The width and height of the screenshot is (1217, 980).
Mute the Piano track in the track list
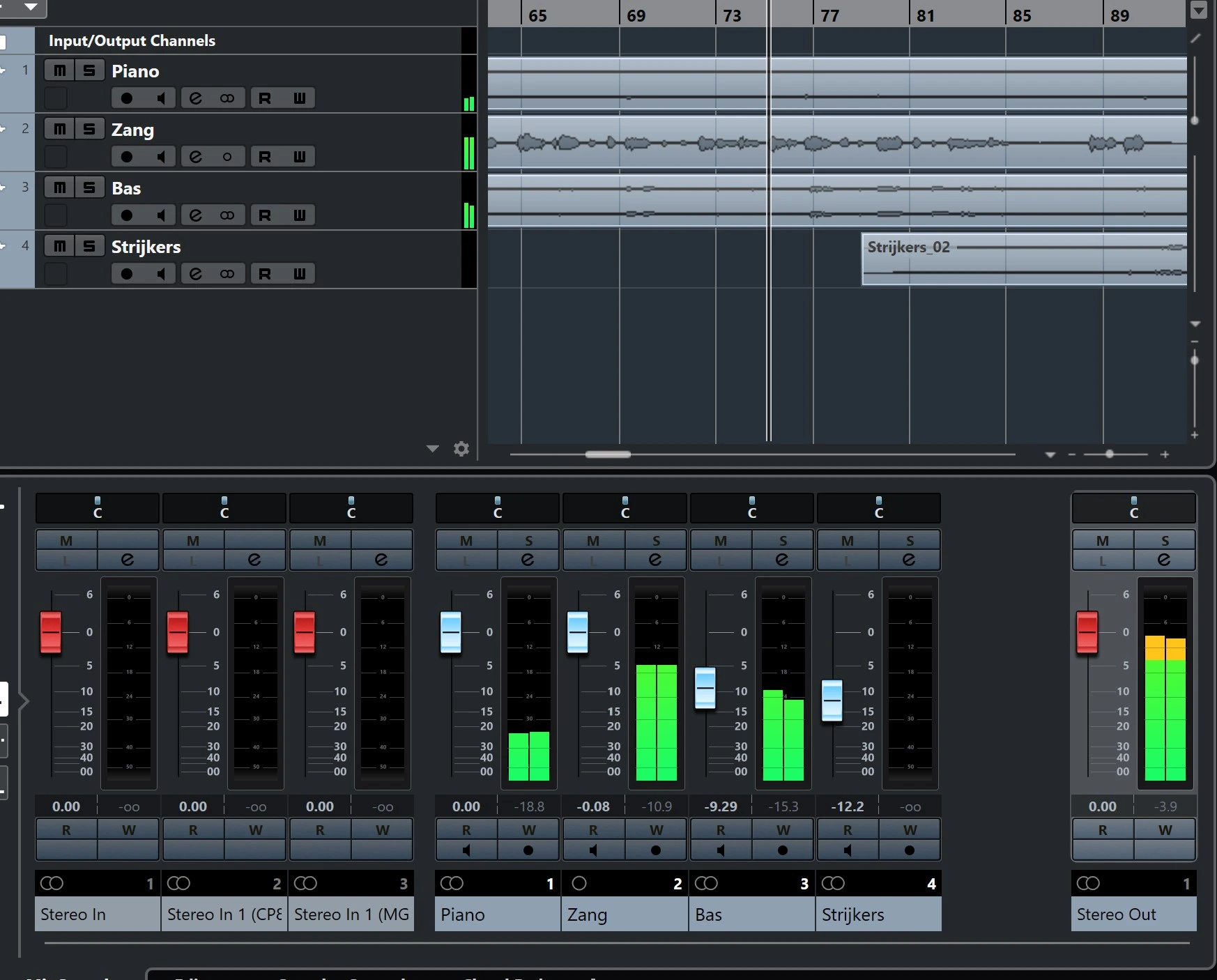tap(60, 70)
